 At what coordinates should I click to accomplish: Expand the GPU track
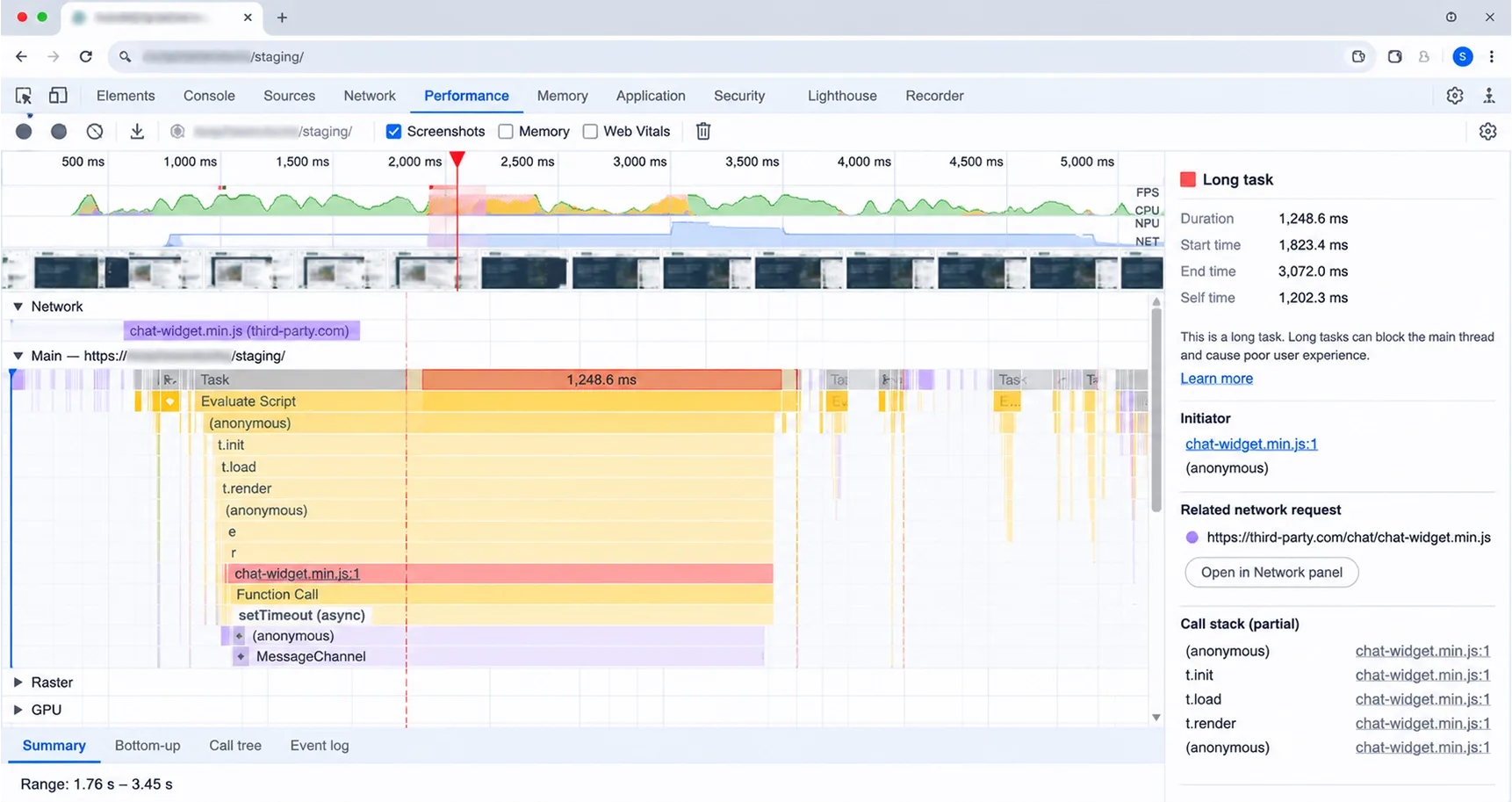pyautogui.click(x=18, y=710)
